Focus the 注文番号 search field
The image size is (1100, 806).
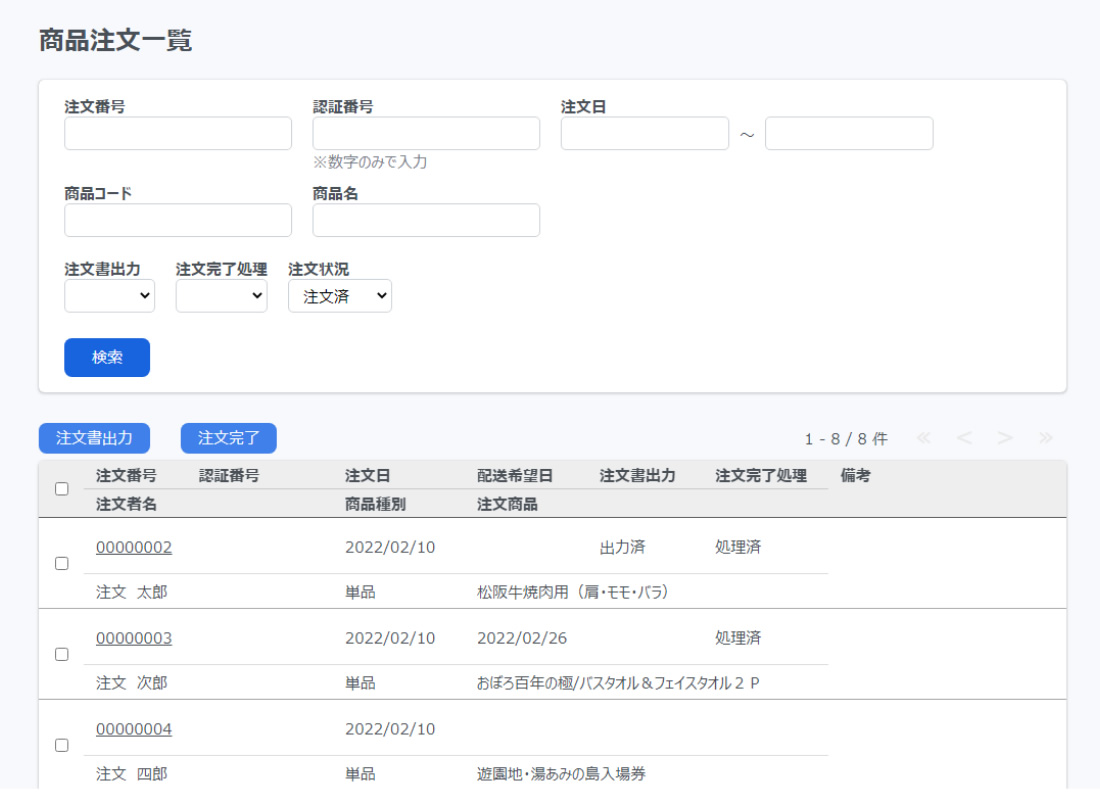pos(178,134)
